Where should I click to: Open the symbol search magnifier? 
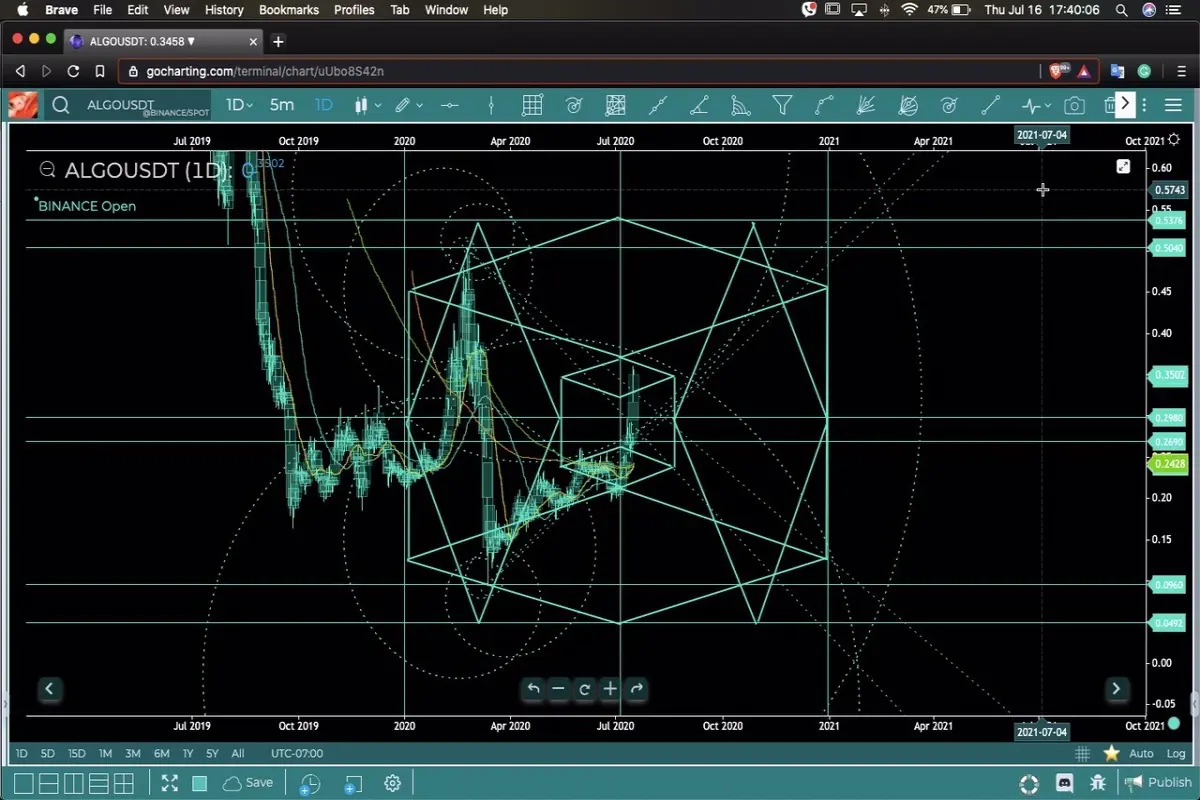point(61,105)
